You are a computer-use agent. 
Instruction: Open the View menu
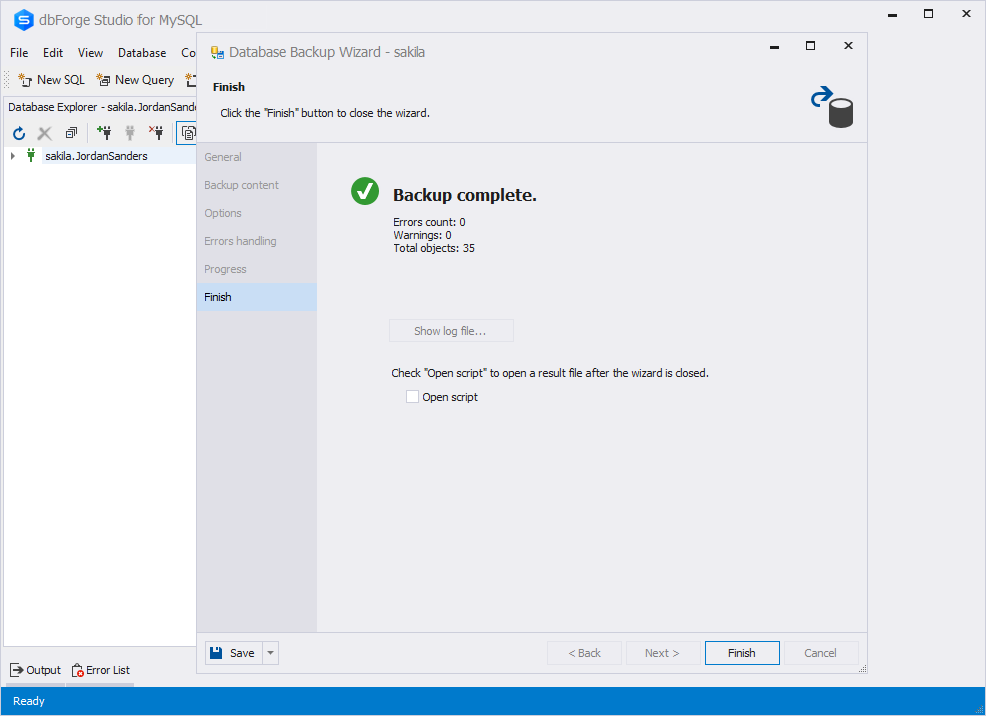(x=90, y=53)
